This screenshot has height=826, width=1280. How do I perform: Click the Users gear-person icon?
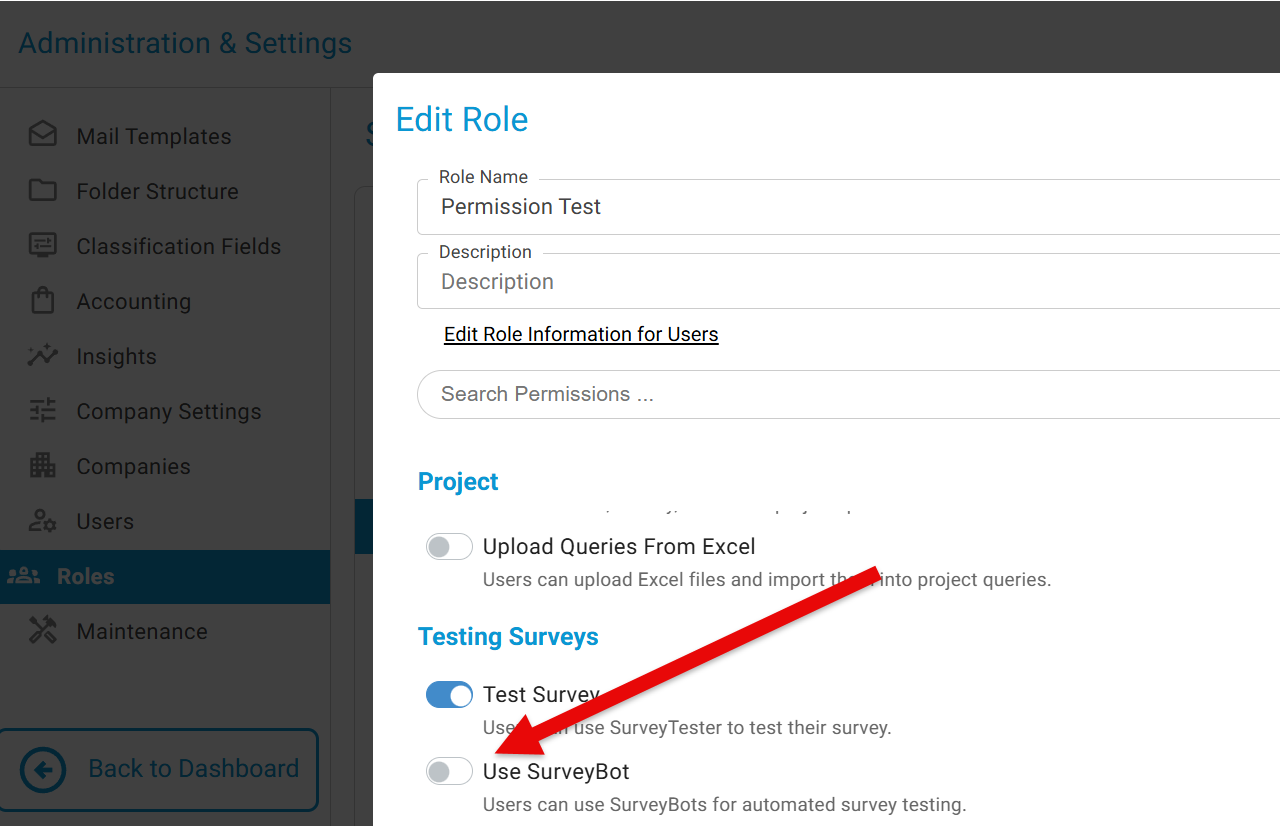(42, 520)
